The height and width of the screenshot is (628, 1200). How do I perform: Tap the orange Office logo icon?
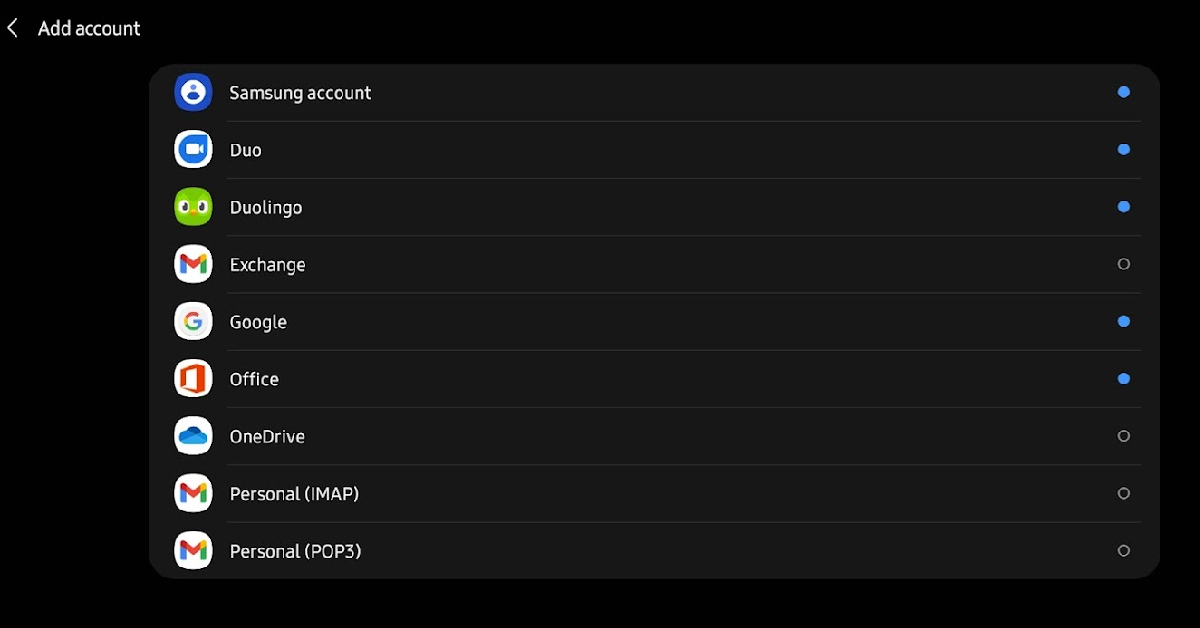(x=193, y=379)
